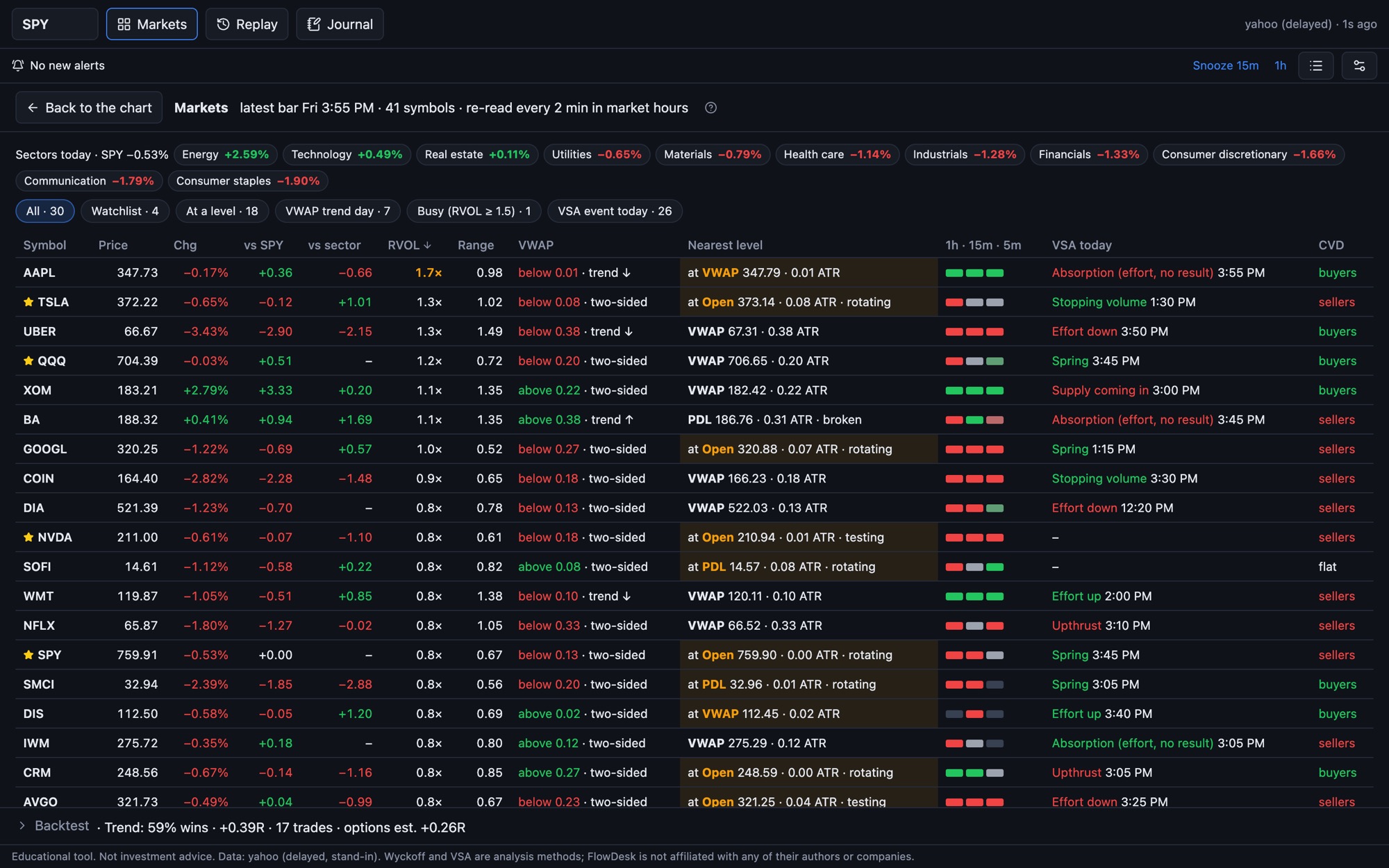This screenshot has width=1389, height=868.
Task: Open the Markets help question icon
Action: [710, 108]
